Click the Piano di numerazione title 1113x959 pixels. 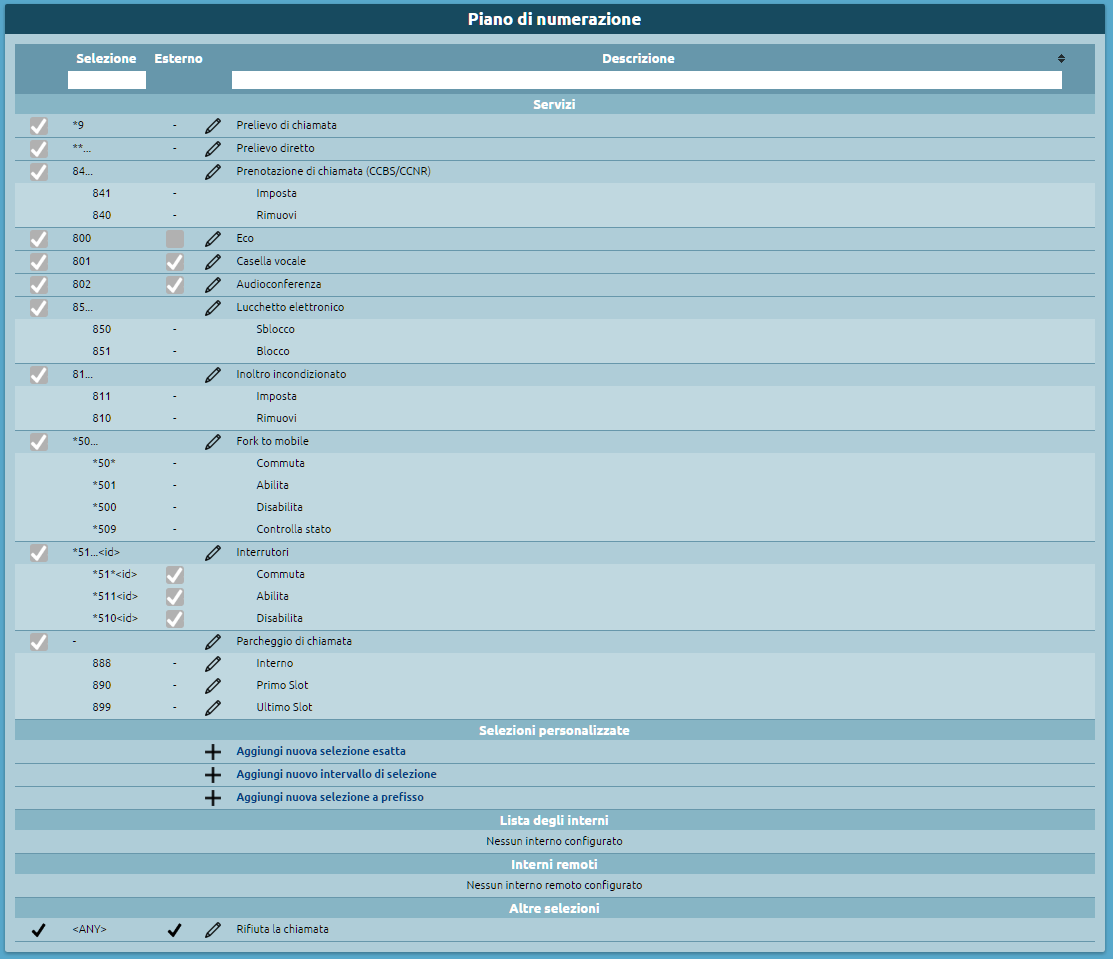554,19
